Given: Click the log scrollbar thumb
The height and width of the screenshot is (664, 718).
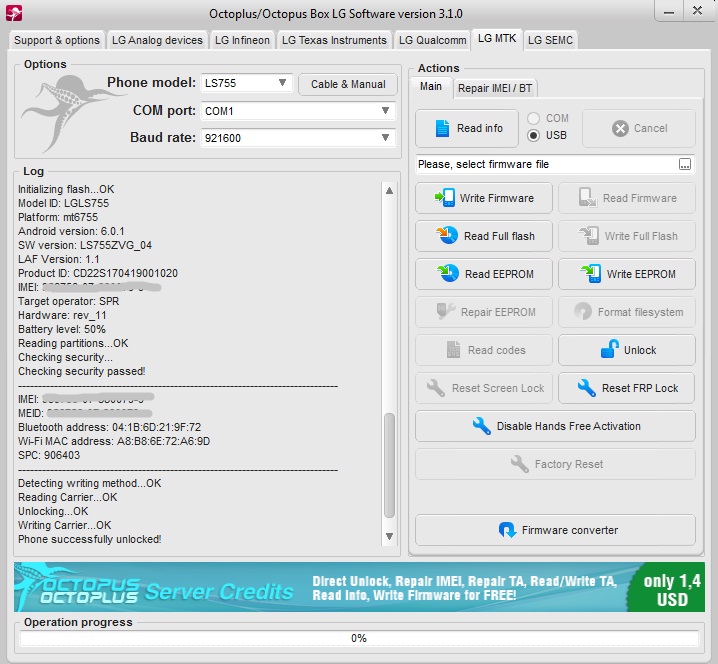Looking at the screenshot, I should (389, 465).
